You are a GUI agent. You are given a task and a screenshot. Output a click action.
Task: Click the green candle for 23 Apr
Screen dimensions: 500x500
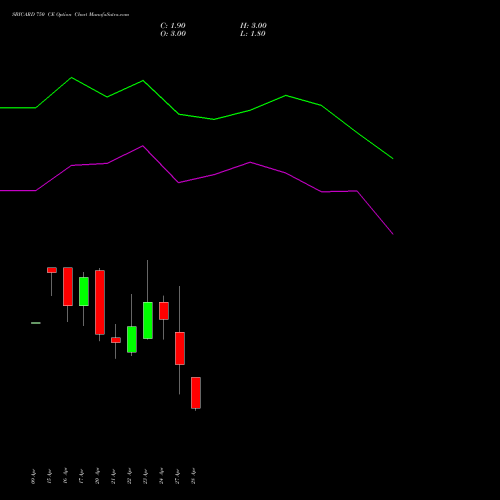(x=148, y=320)
